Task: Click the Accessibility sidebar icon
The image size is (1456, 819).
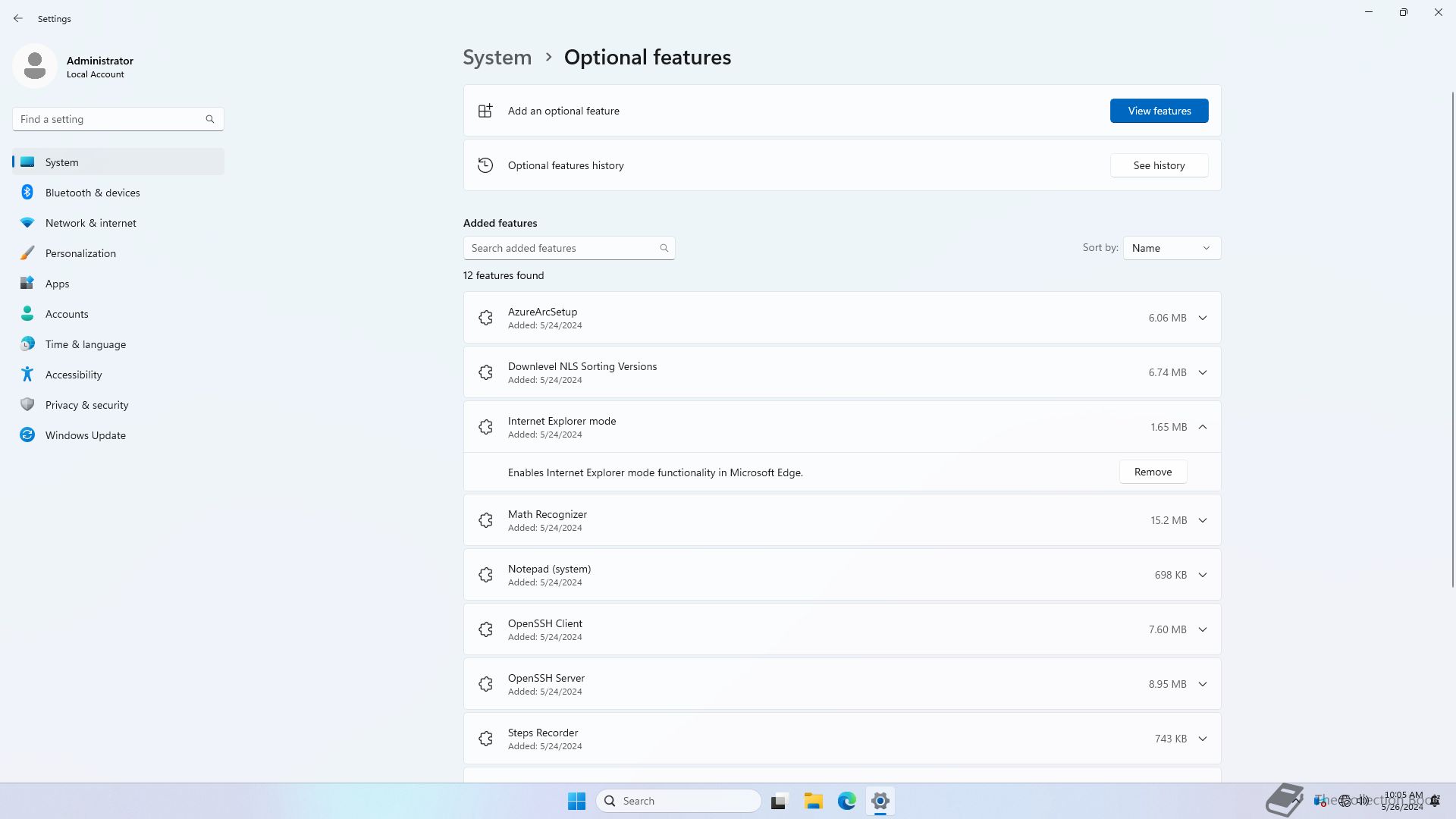Action: pyautogui.click(x=27, y=375)
